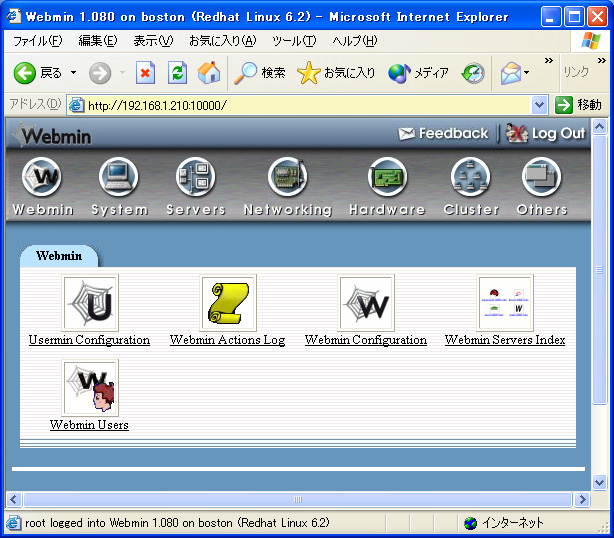The width and height of the screenshot is (614, 538).
Task: Click the Search magnifier toolbar button
Action: 260,73
